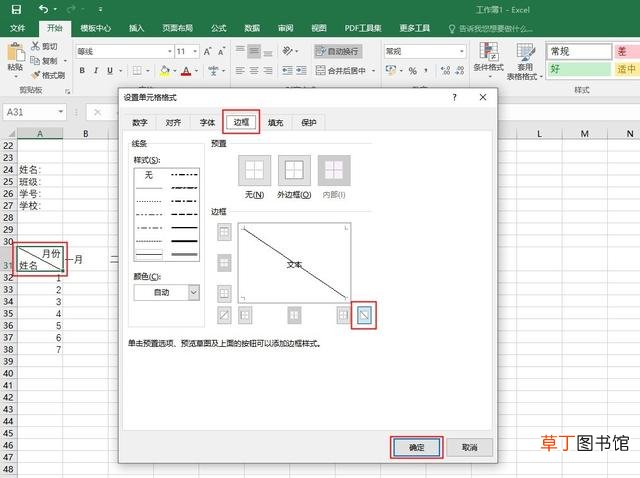Open the Merge and Center dropdown arrow
This screenshot has width=640, height=478.
[x=373, y=71]
